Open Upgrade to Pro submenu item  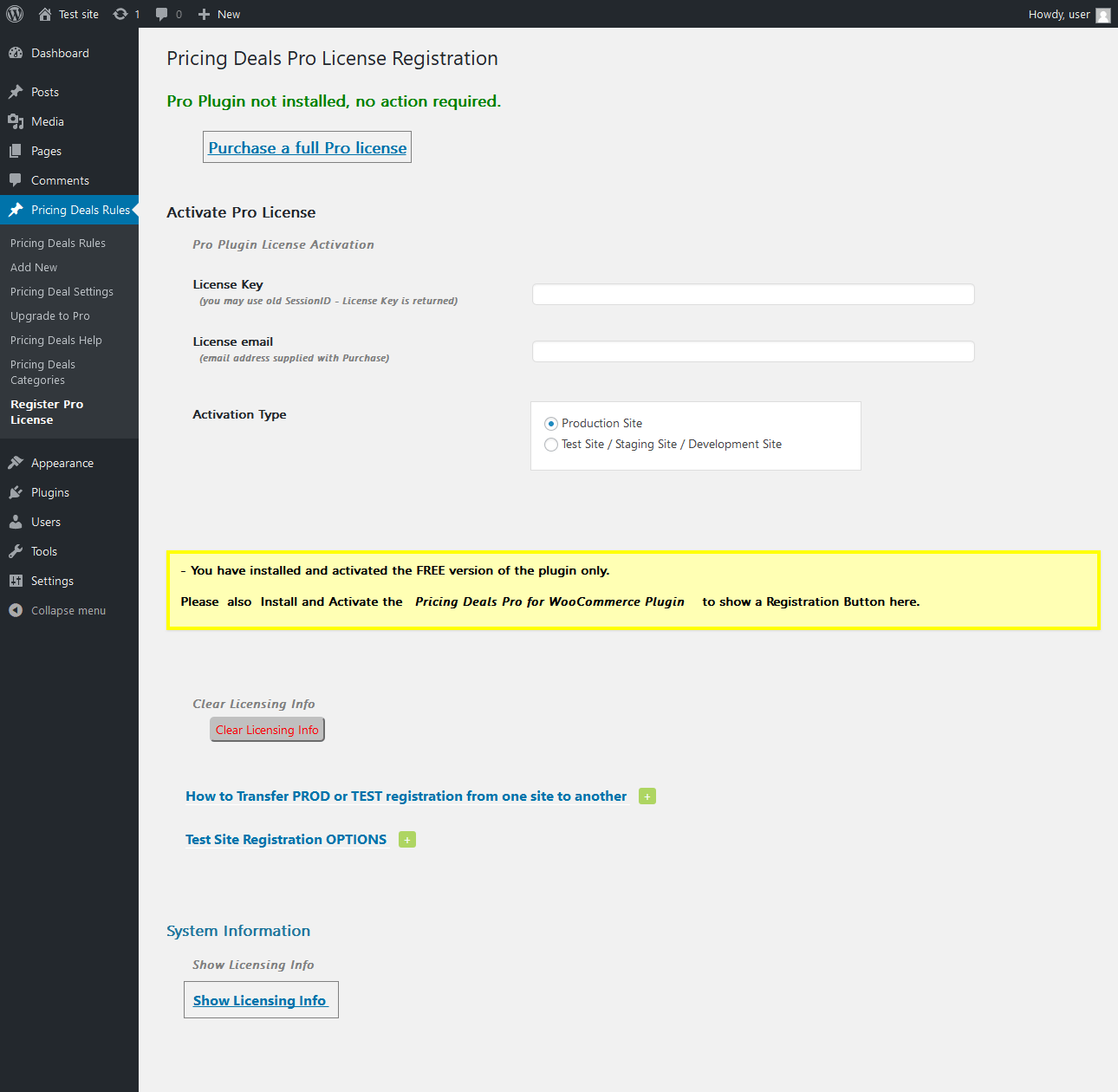(50, 316)
